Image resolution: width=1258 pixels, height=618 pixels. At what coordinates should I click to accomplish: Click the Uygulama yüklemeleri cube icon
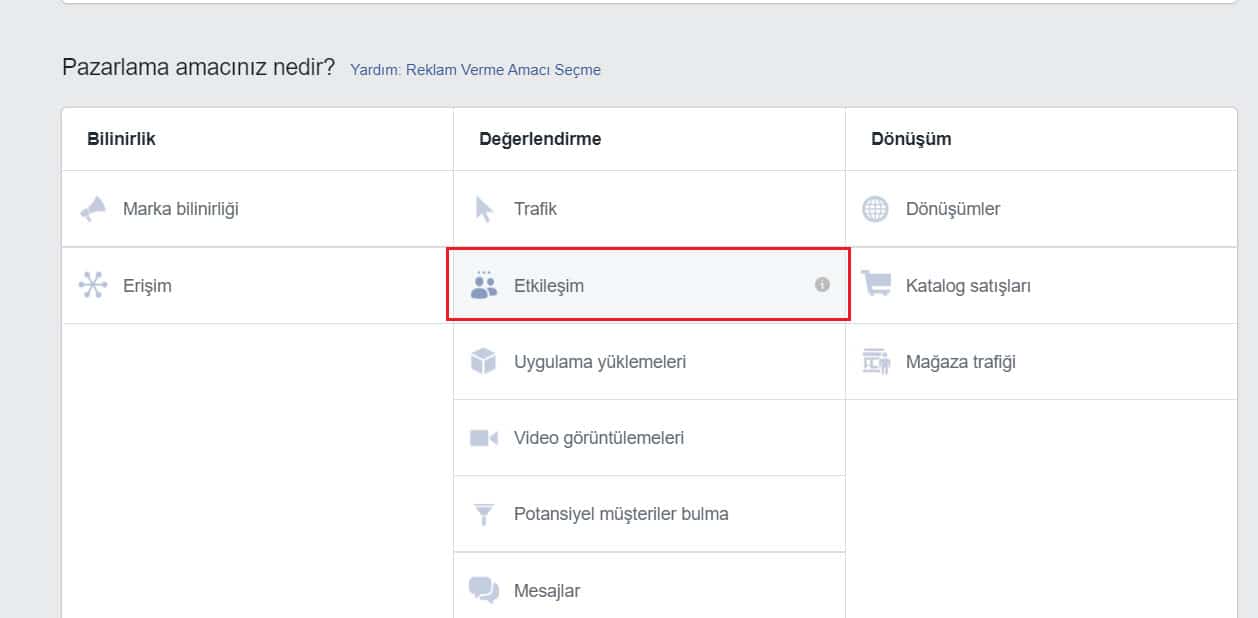(482, 361)
